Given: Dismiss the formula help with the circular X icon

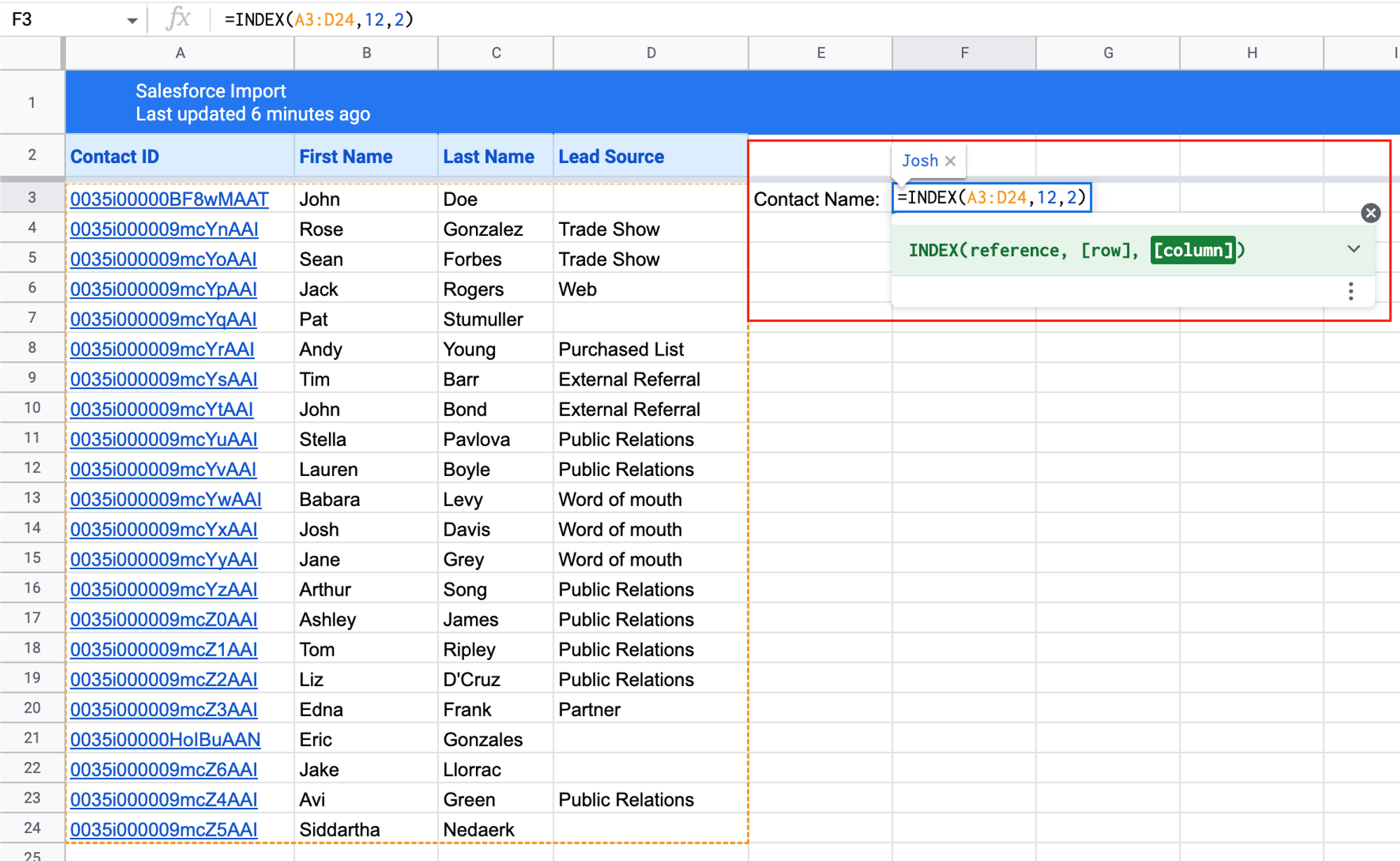Looking at the screenshot, I should click(1370, 213).
